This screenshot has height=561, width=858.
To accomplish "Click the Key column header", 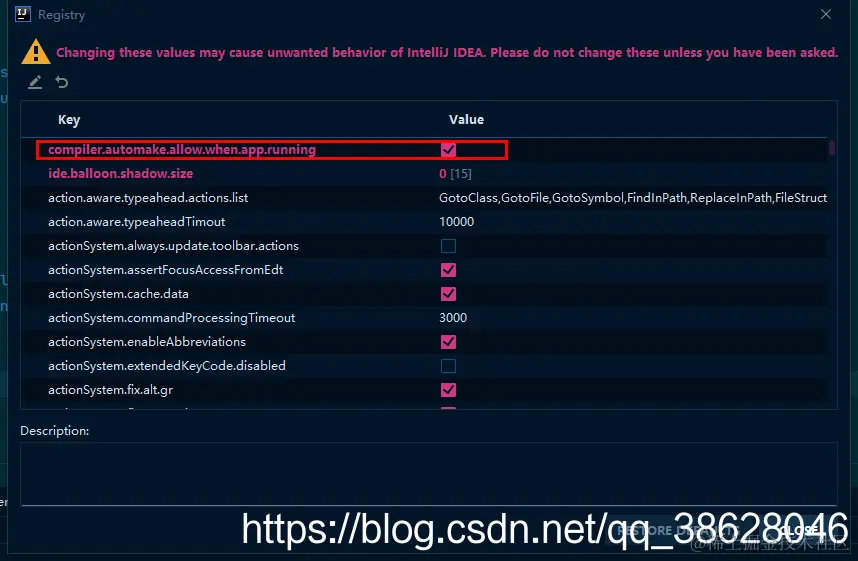I will point(69,119).
